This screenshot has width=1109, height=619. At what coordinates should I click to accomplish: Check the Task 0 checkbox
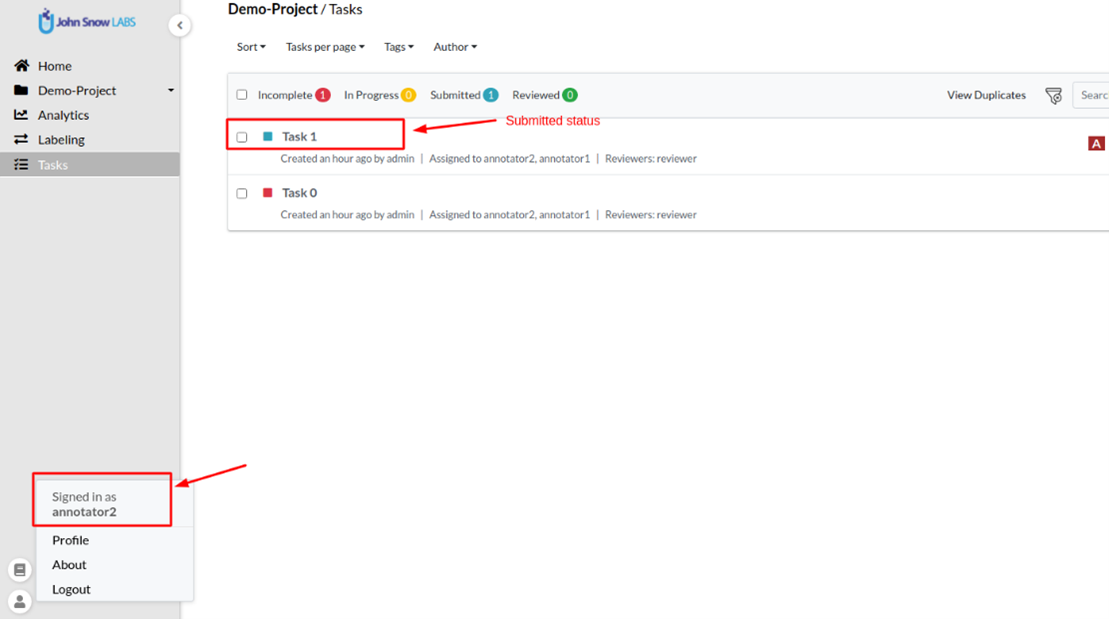[242, 193]
